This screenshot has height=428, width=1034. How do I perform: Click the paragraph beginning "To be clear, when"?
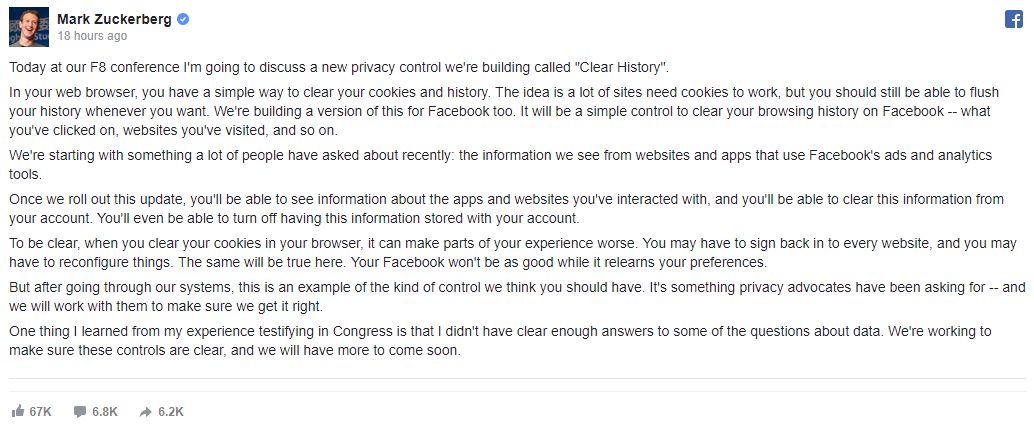click(513, 253)
